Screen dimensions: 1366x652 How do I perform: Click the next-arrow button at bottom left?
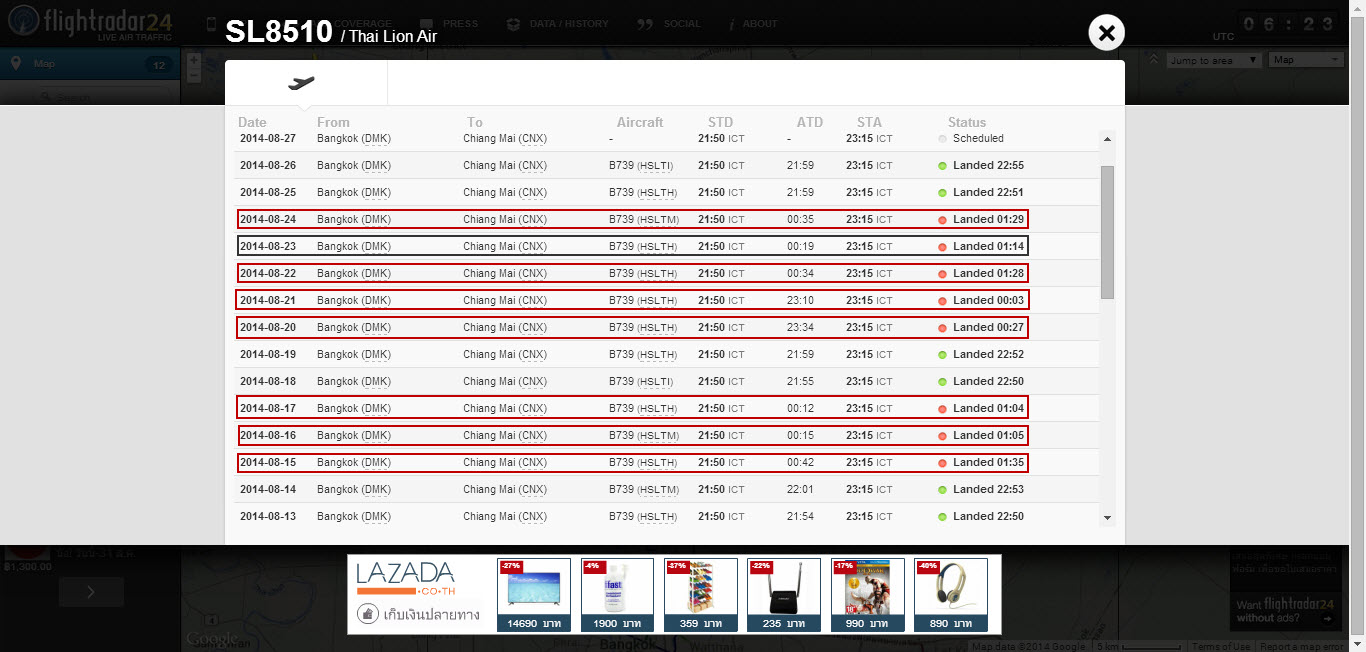(91, 592)
